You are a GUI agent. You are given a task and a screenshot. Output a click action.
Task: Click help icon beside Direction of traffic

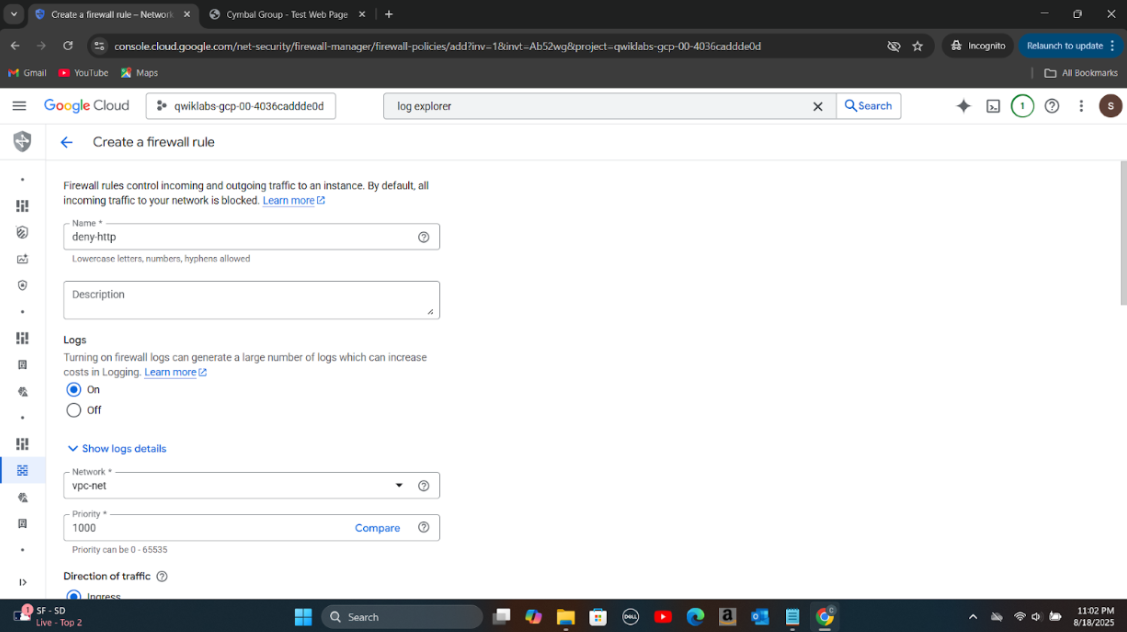(x=162, y=576)
